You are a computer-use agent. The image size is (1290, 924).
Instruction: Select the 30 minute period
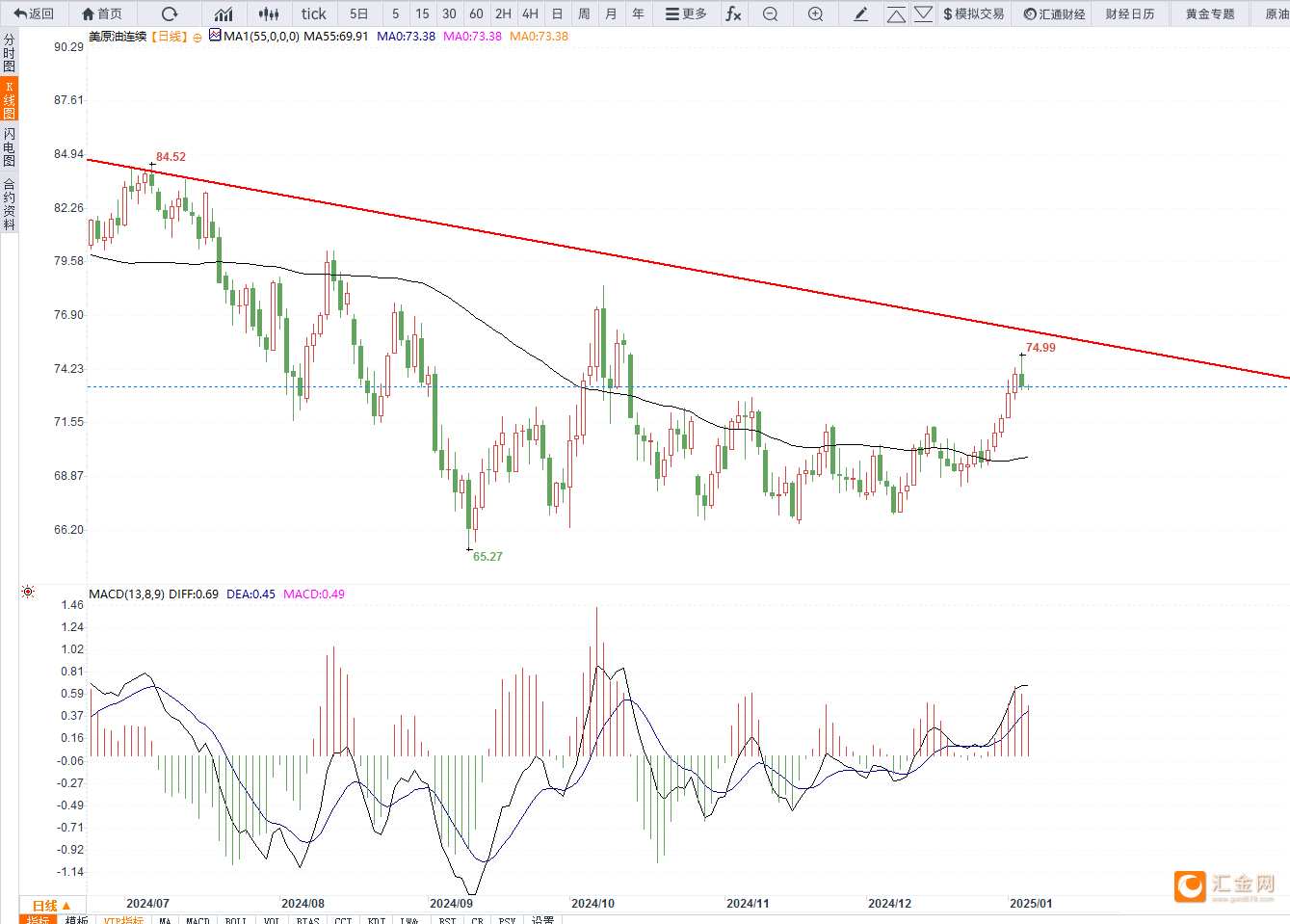coord(449,13)
